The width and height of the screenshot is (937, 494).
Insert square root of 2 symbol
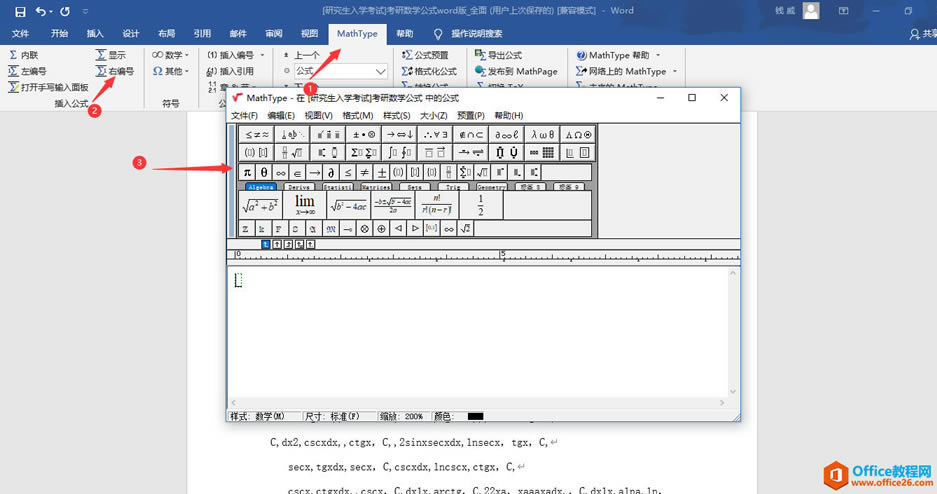tap(466, 229)
